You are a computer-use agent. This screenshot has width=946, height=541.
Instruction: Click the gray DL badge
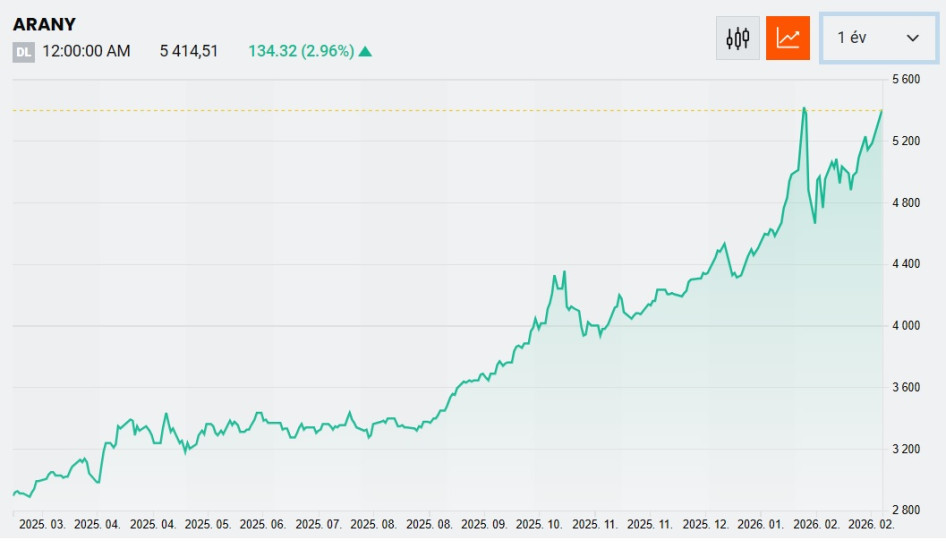tap(23, 52)
